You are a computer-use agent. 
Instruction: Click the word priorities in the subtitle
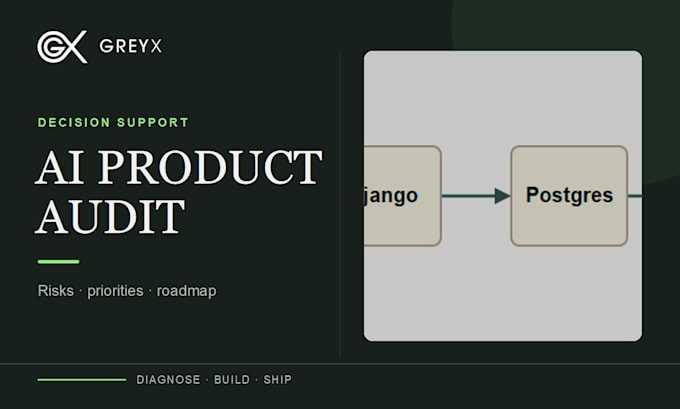click(x=115, y=291)
